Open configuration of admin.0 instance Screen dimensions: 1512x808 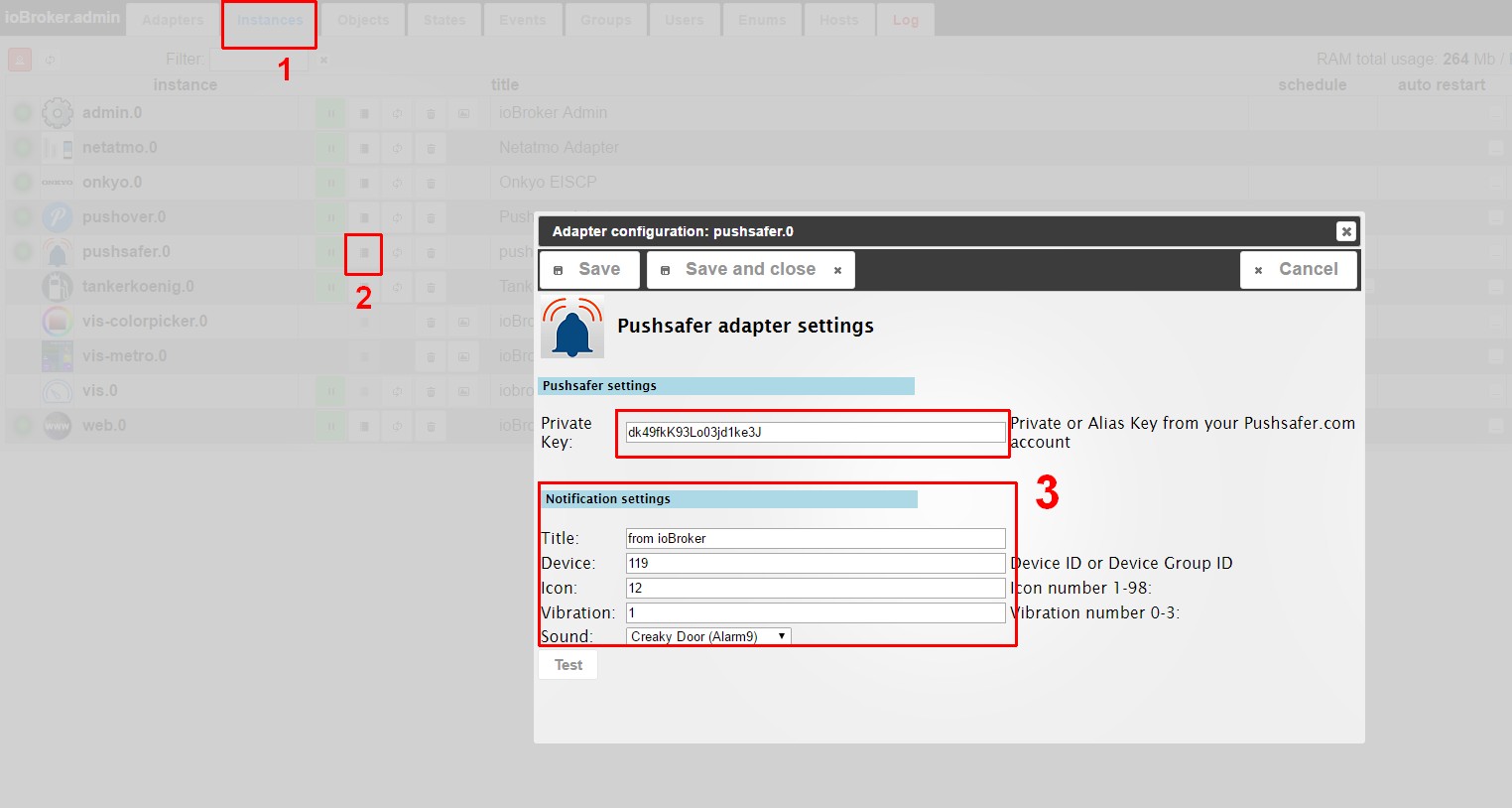coord(364,114)
